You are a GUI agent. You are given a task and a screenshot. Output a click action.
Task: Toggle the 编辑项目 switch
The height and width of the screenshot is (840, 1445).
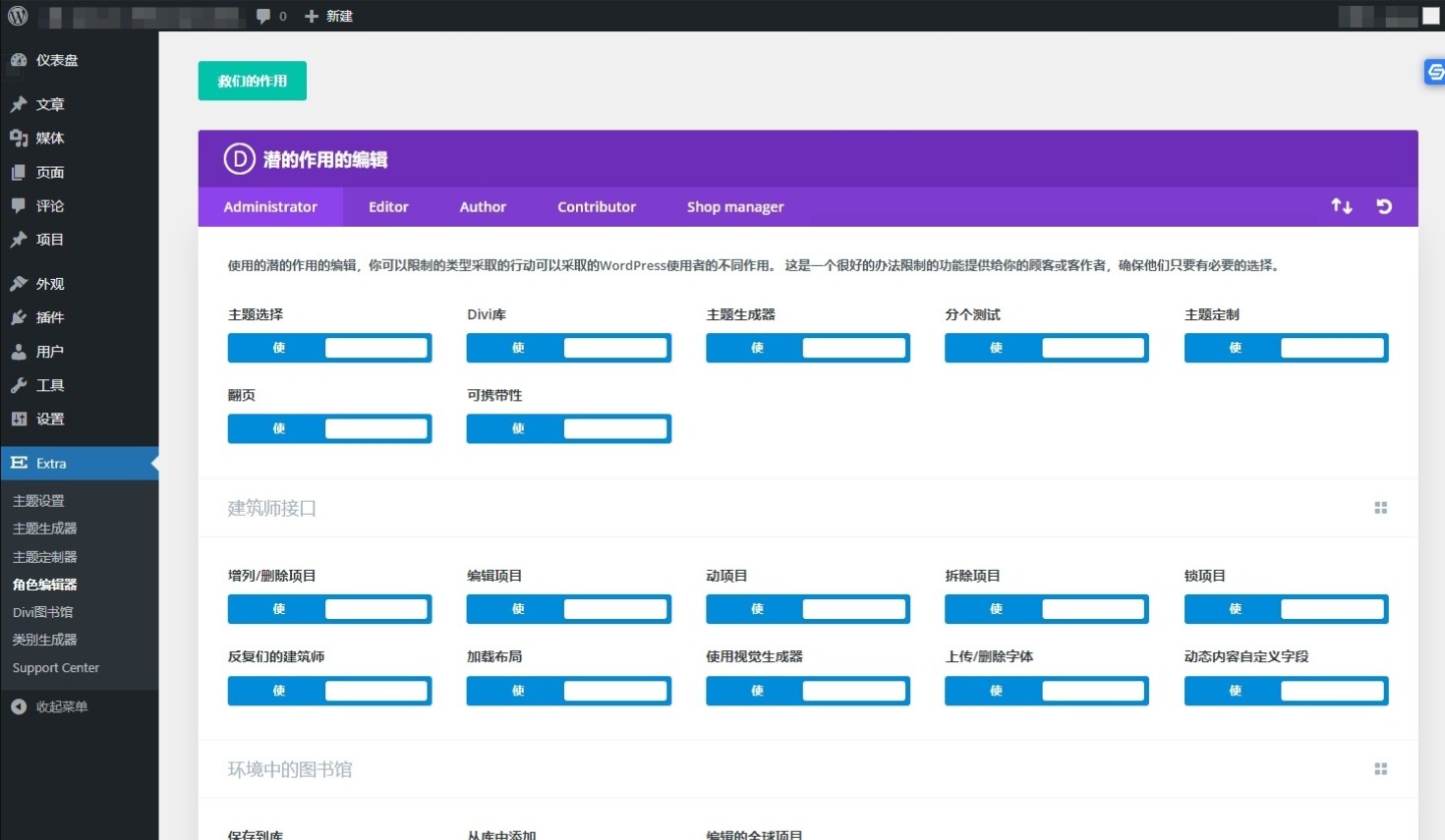(569, 609)
